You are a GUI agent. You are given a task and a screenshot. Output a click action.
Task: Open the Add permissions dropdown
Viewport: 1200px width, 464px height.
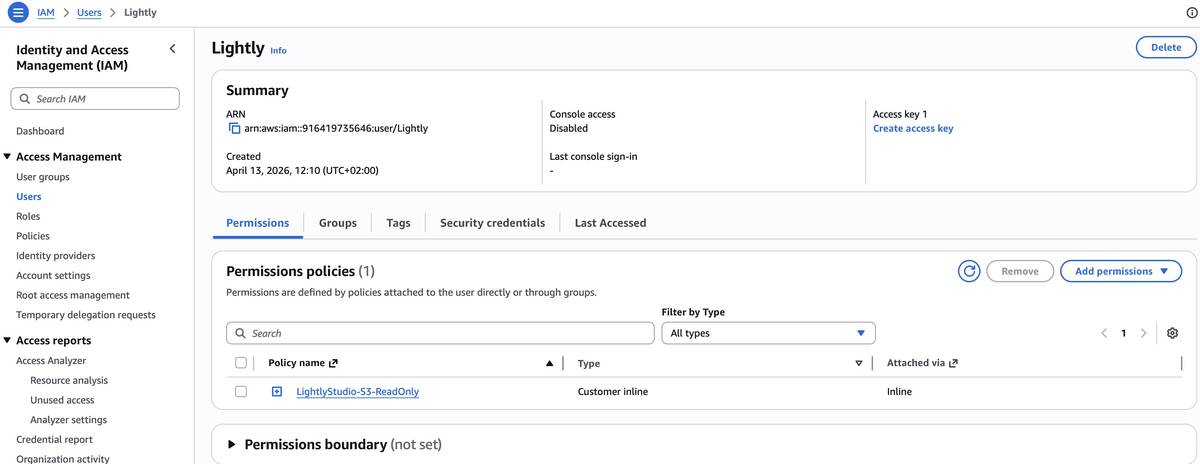[1121, 271]
